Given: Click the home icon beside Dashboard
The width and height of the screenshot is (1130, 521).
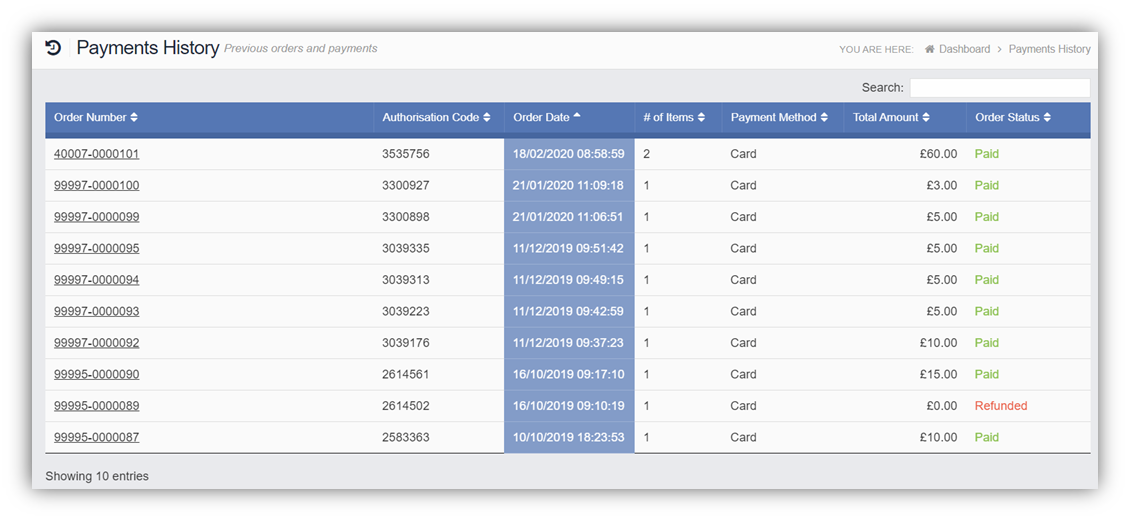Looking at the screenshot, I should (x=930, y=49).
